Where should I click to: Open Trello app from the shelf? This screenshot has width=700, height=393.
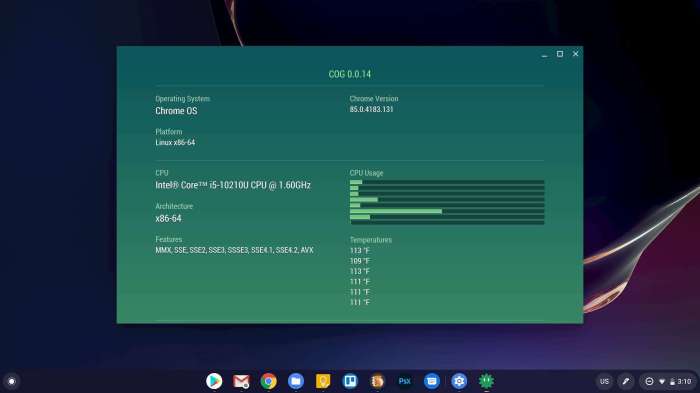pyautogui.click(x=350, y=381)
